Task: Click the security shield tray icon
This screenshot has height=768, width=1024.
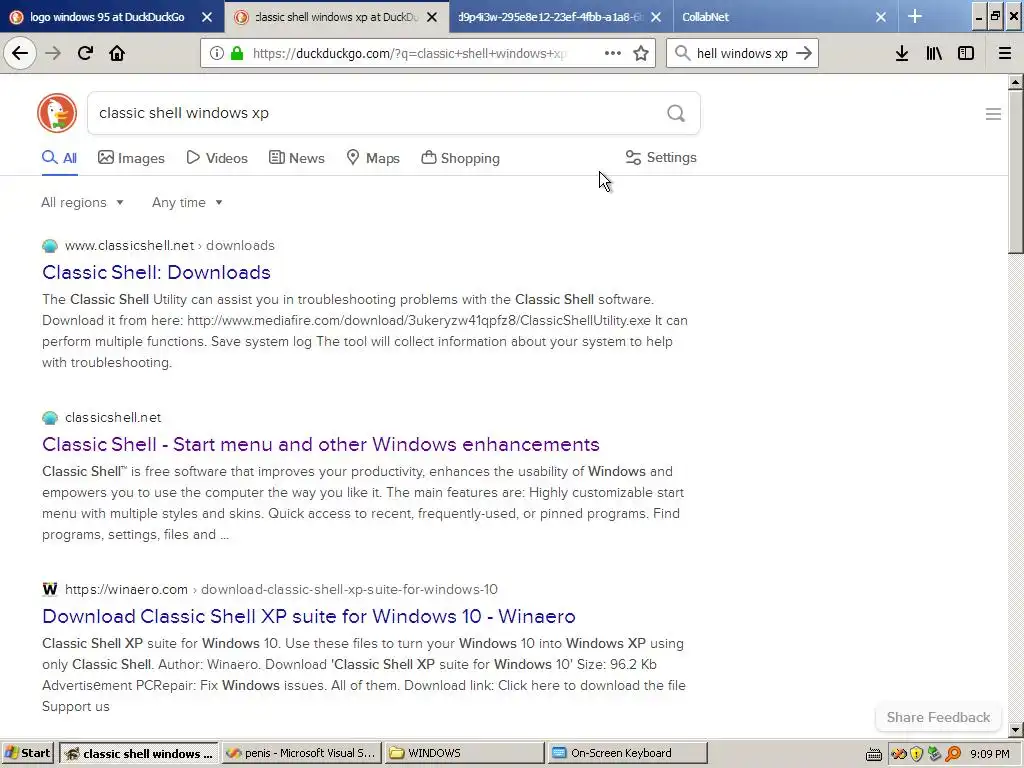Action: click(x=916, y=754)
